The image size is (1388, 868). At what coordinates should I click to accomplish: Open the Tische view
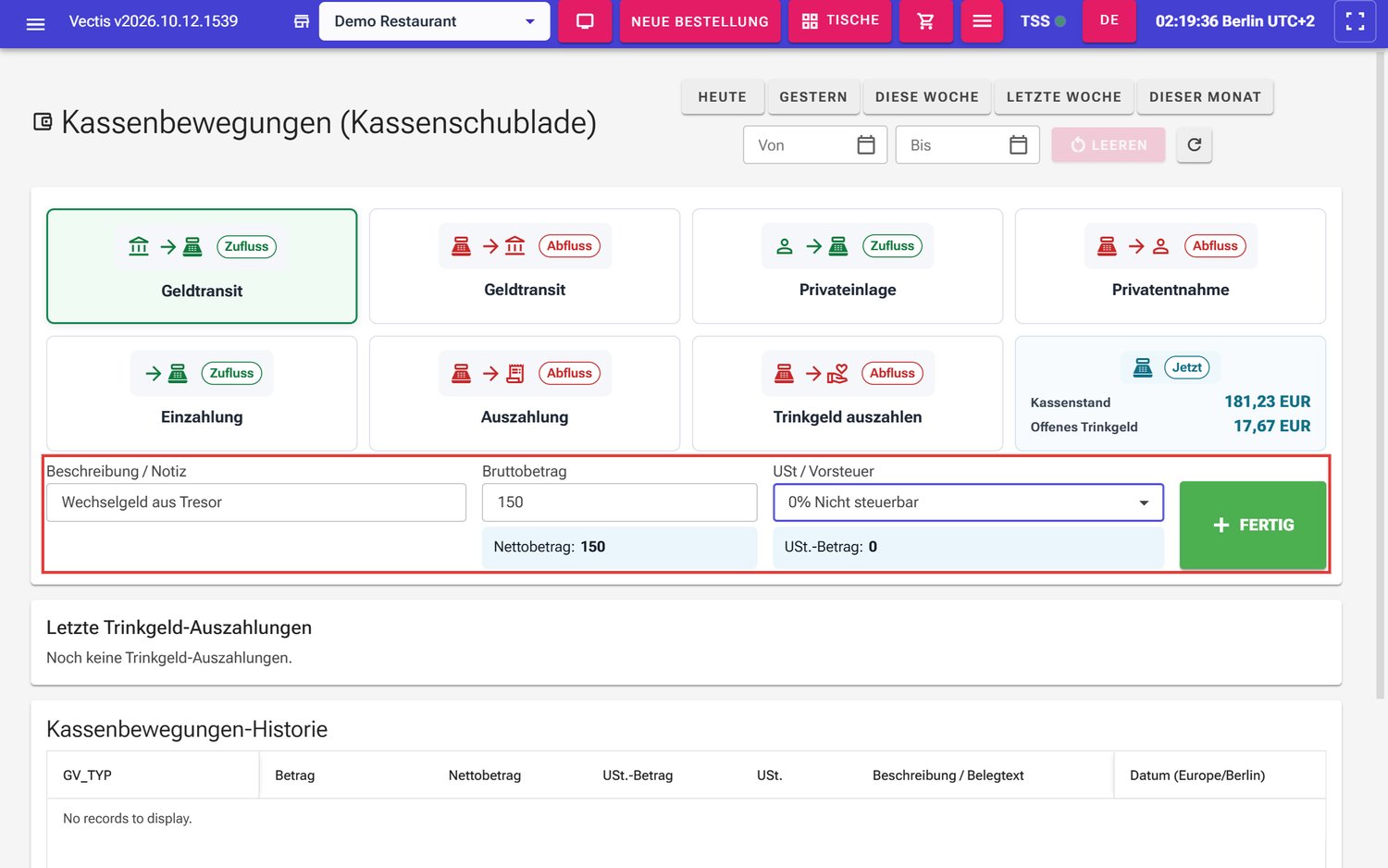tap(840, 20)
